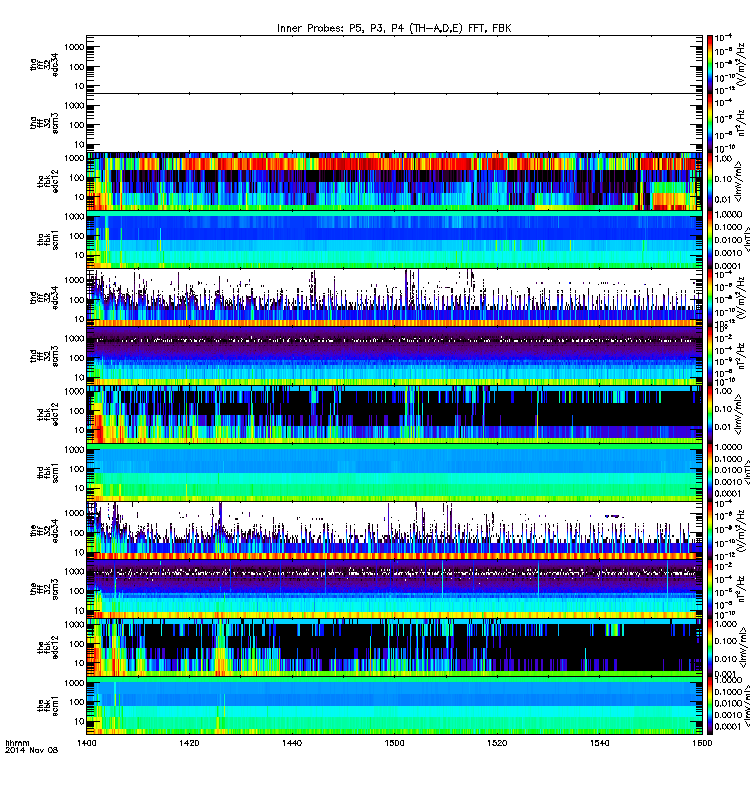Click the the fff 32 scm3 spectrogram panel

point(394,589)
